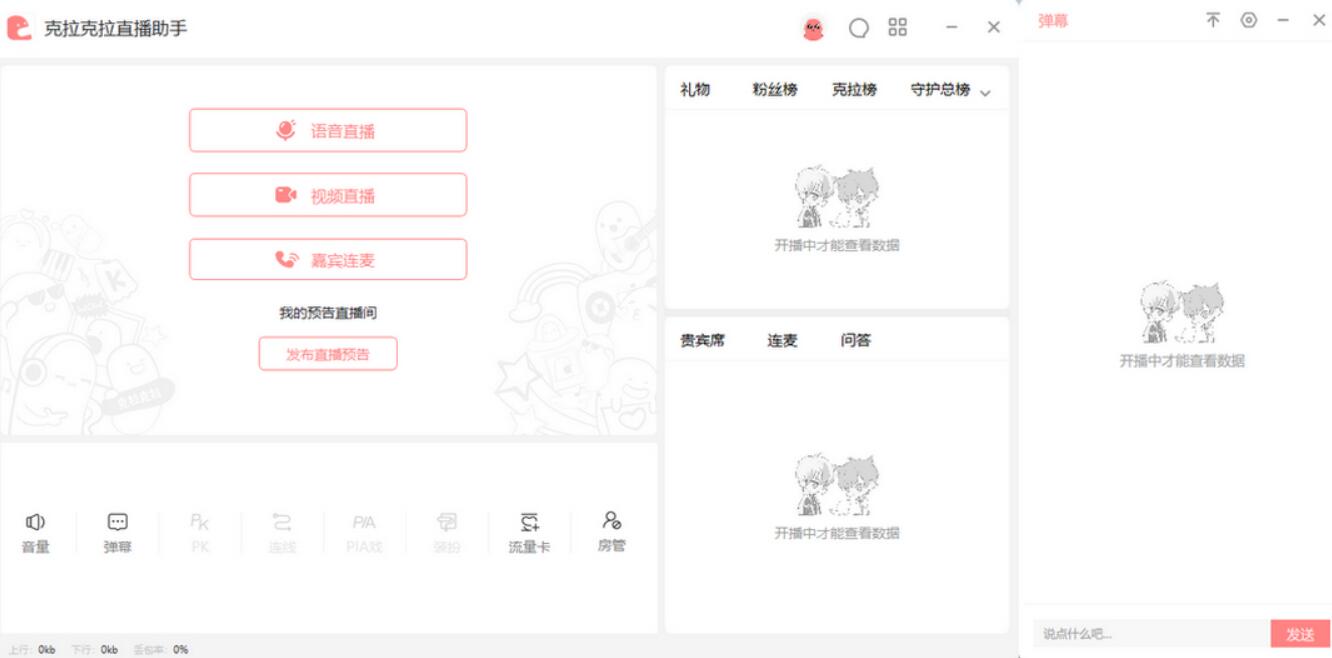Switch to the 连麦 tab
This screenshot has width=1332, height=658.
point(782,341)
